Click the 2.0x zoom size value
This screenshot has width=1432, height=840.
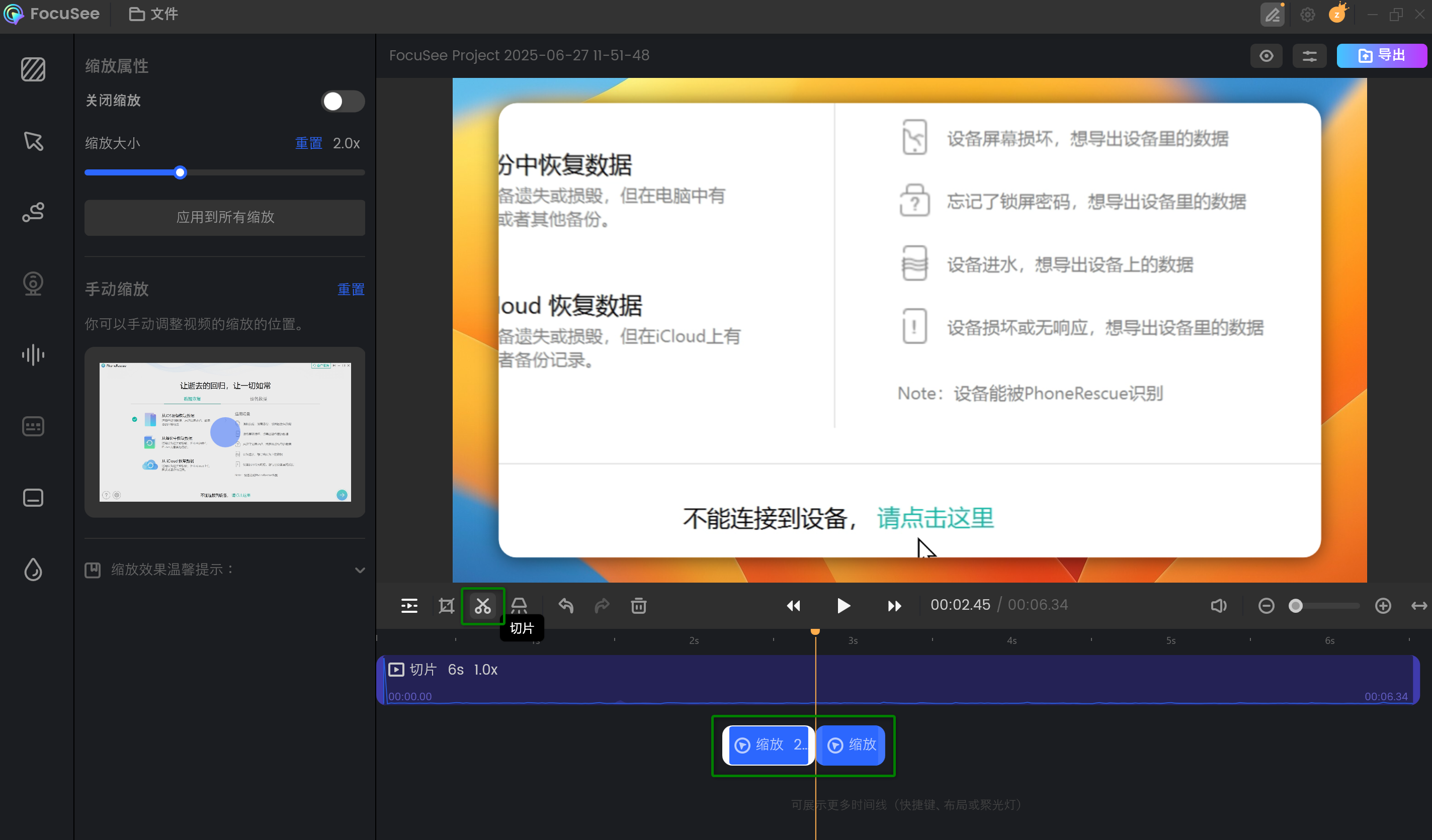click(347, 143)
